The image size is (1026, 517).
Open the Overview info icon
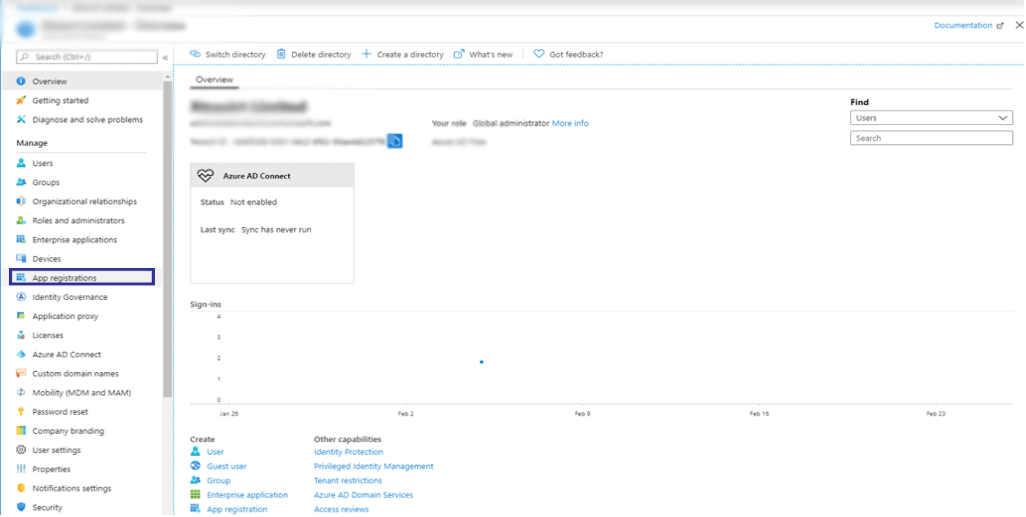click(x=21, y=81)
